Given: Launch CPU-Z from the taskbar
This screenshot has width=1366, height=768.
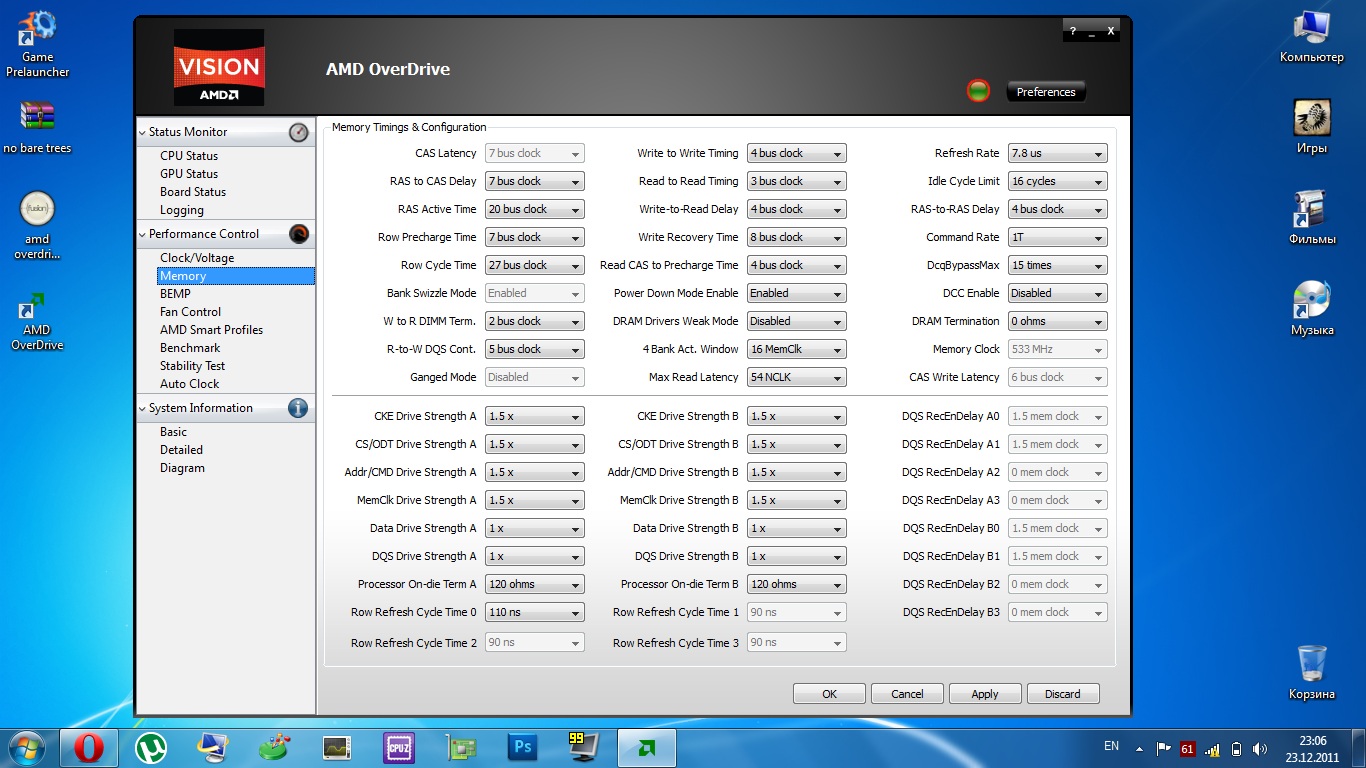Looking at the screenshot, I should pos(399,747).
